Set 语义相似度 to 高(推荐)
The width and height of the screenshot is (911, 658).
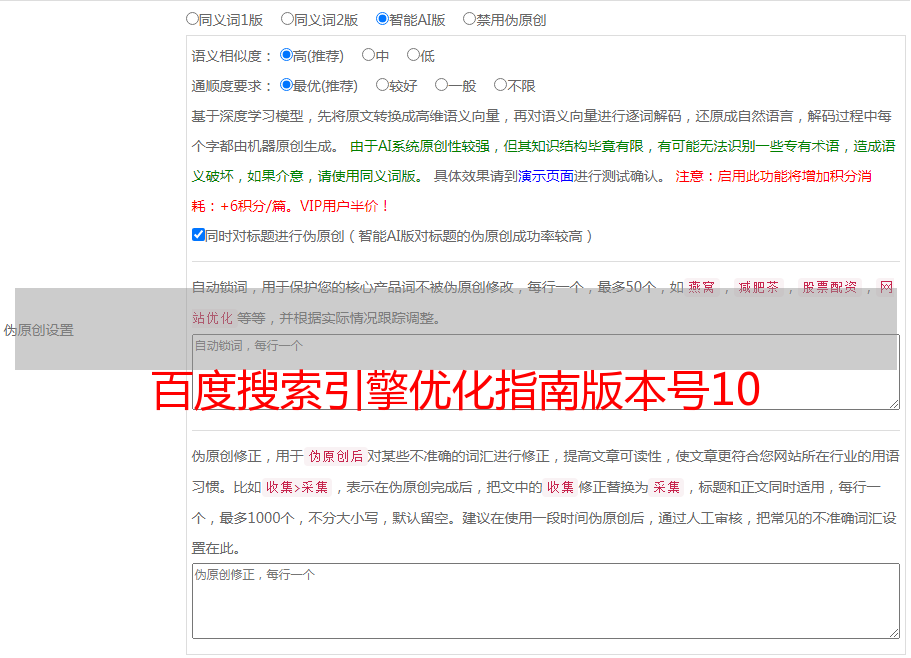pos(286,55)
